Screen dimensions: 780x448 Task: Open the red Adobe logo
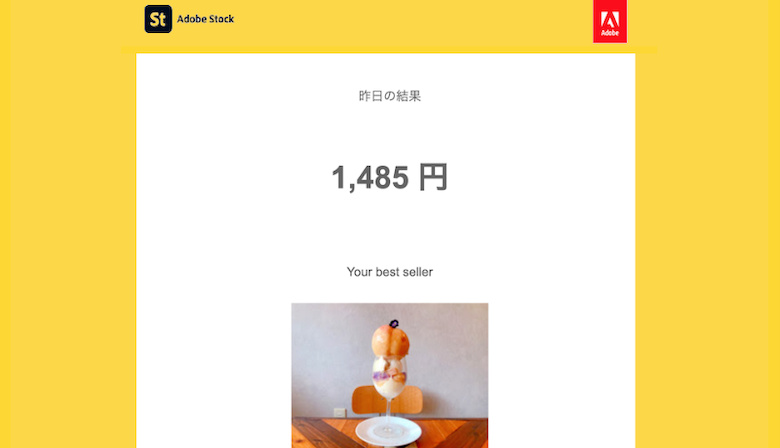coord(610,21)
